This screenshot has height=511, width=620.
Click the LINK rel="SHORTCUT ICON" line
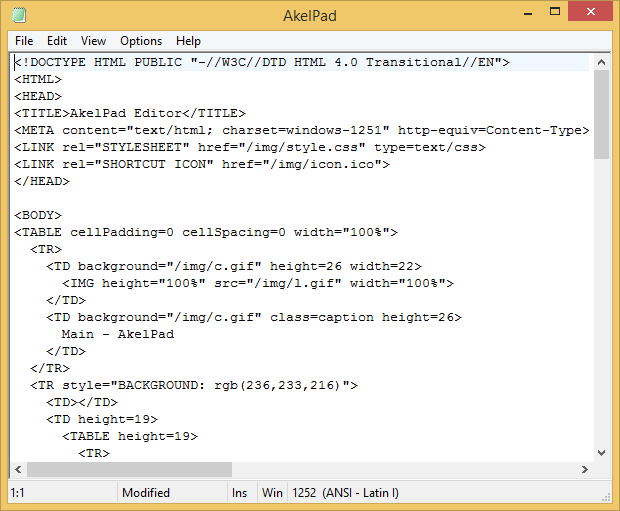202,164
